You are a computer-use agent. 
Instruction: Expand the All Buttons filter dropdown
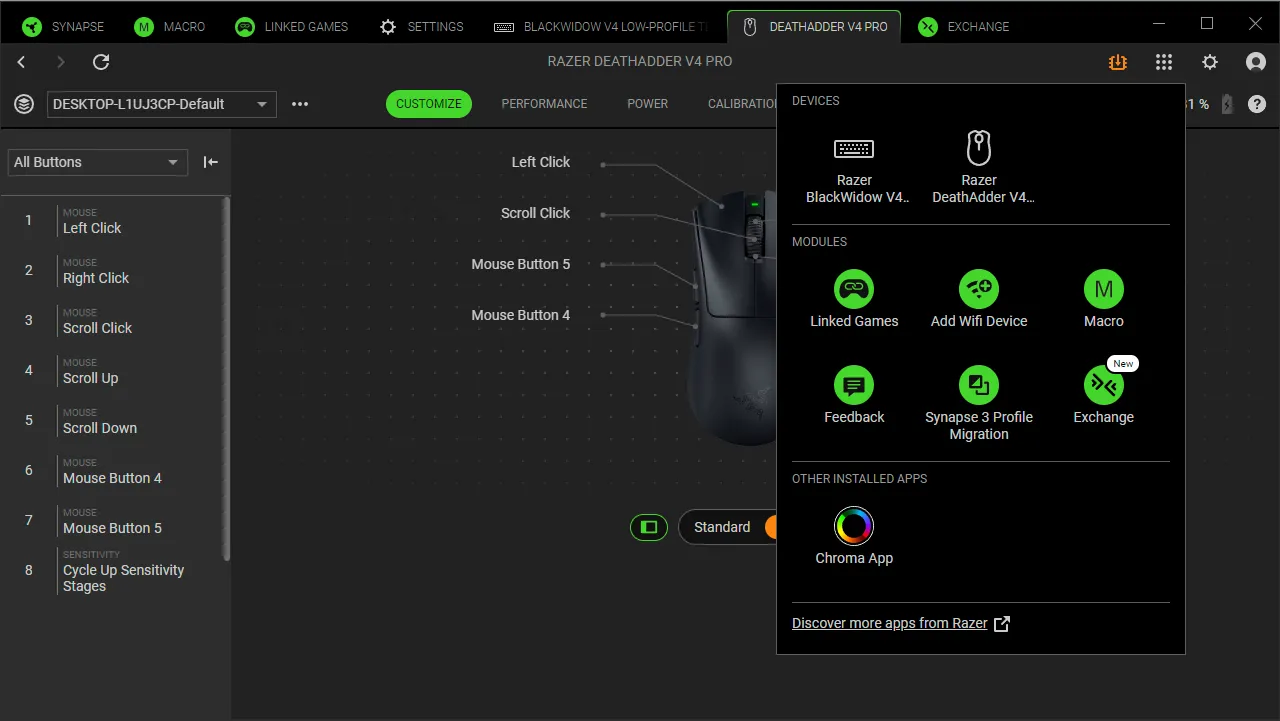tap(98, 162)
